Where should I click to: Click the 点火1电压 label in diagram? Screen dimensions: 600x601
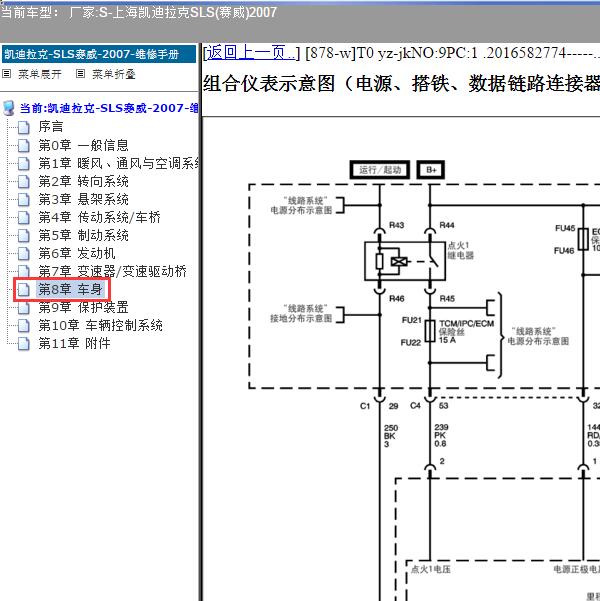430,570
